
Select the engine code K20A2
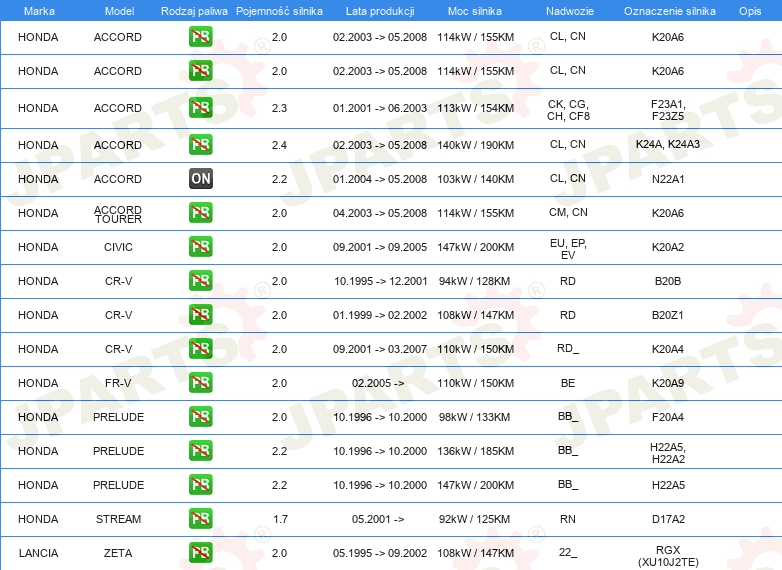[668, 247]
